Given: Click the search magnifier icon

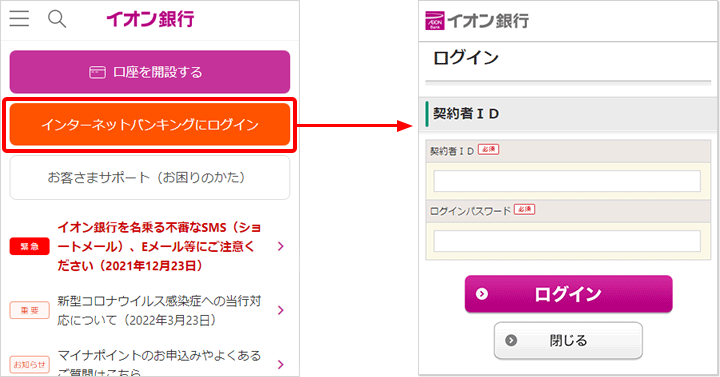Looking at the screenshot, I should tap(57, 19).
